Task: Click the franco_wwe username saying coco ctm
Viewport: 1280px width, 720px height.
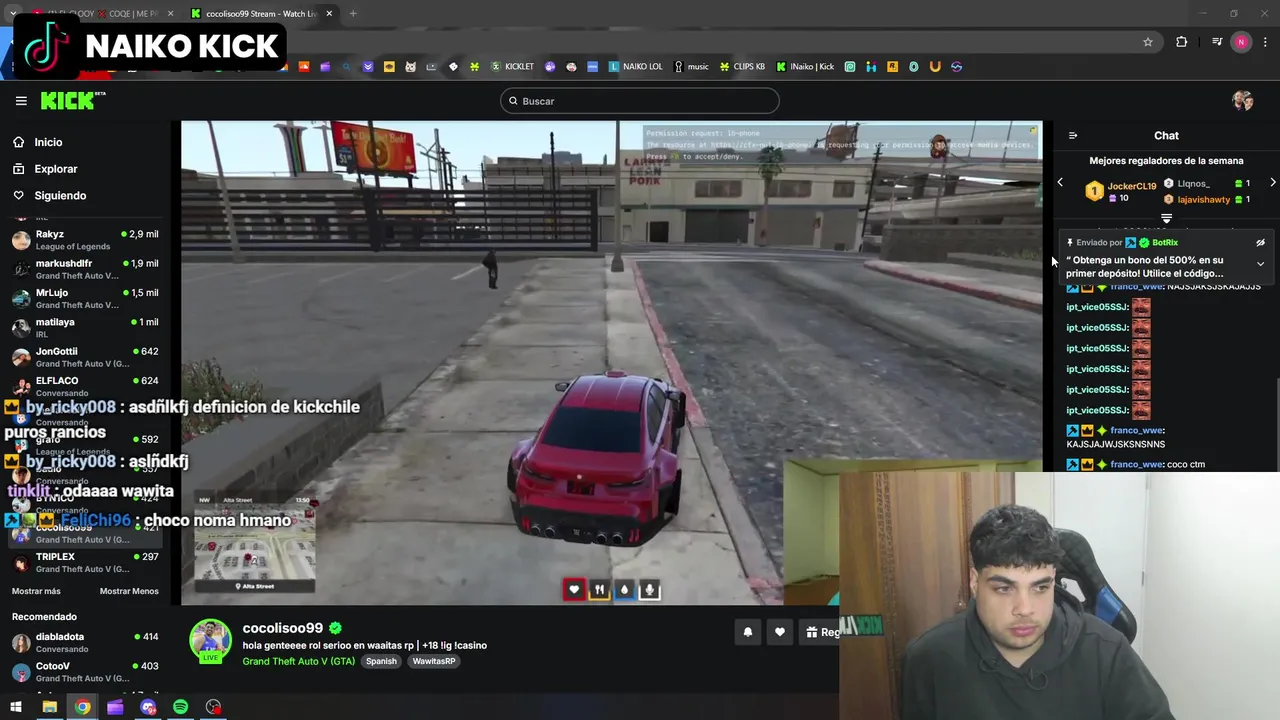Action: (x=1137, y=465)
